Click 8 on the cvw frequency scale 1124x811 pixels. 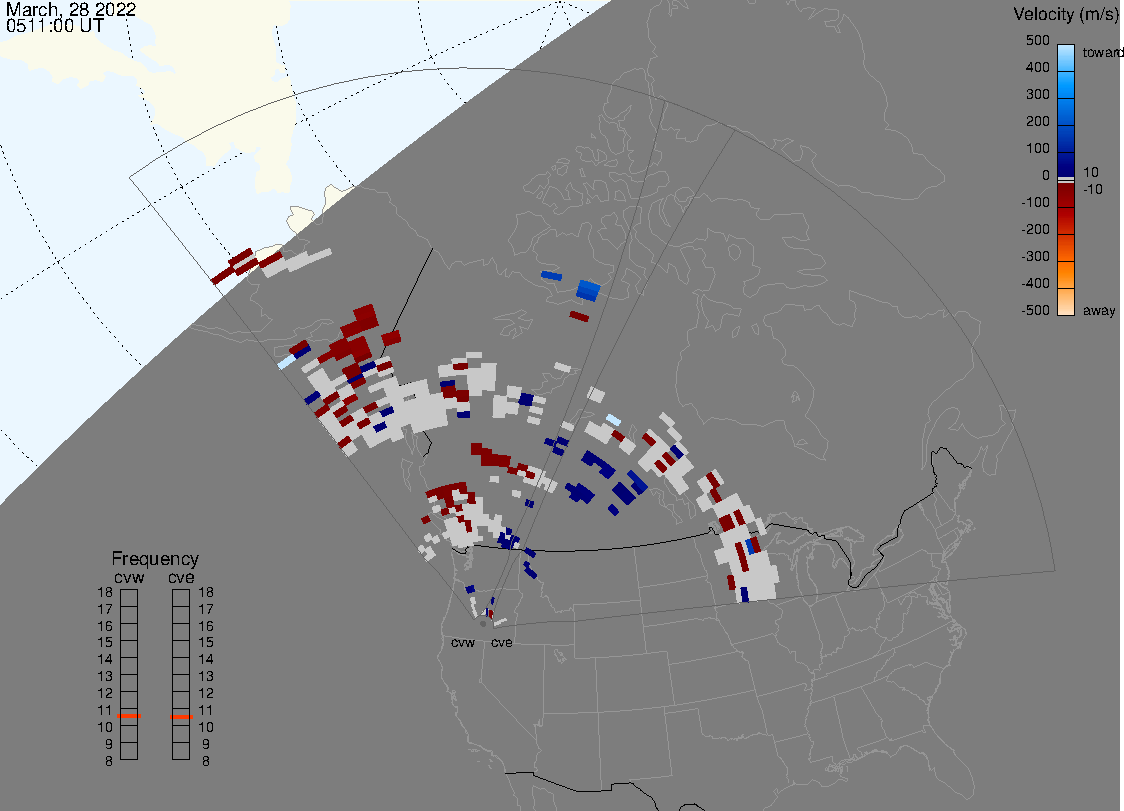[109, 761]
